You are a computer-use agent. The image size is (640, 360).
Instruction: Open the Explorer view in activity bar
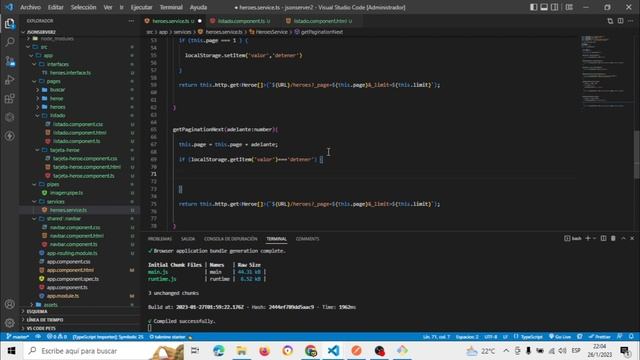[x=9, y=24]
